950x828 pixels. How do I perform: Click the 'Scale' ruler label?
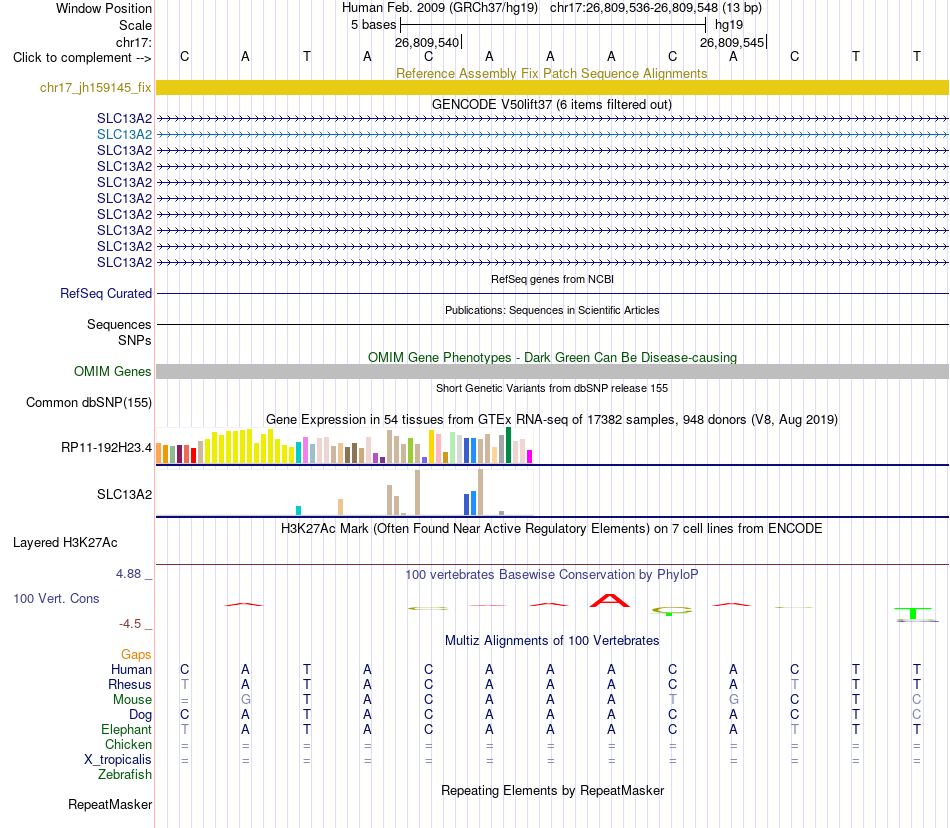tap(135, 25)
